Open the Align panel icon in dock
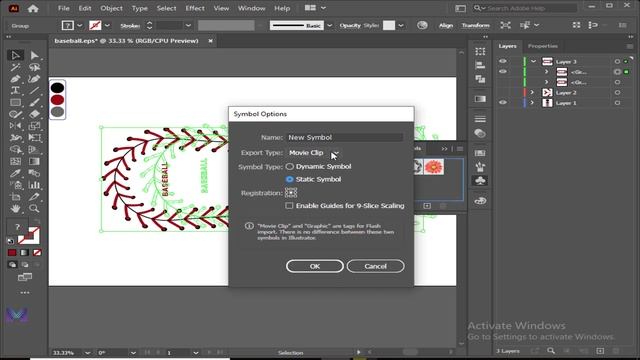Image resolution: width=640 pixels, height=360 pixels. coord(480,65)
